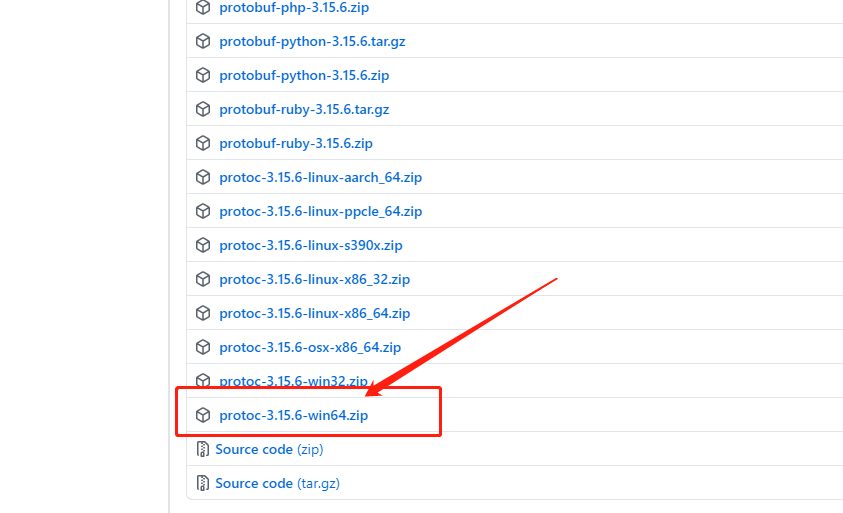Download Source code (tar.gz) archive
This screenshot has height=513, width=843.
tap(275, 484)
